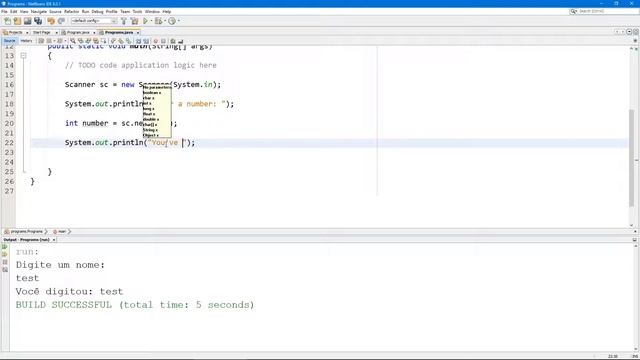Screen dimensions: 640x360
Task: Click the Shift Line Left icon
Action: [x=138, y=41]
